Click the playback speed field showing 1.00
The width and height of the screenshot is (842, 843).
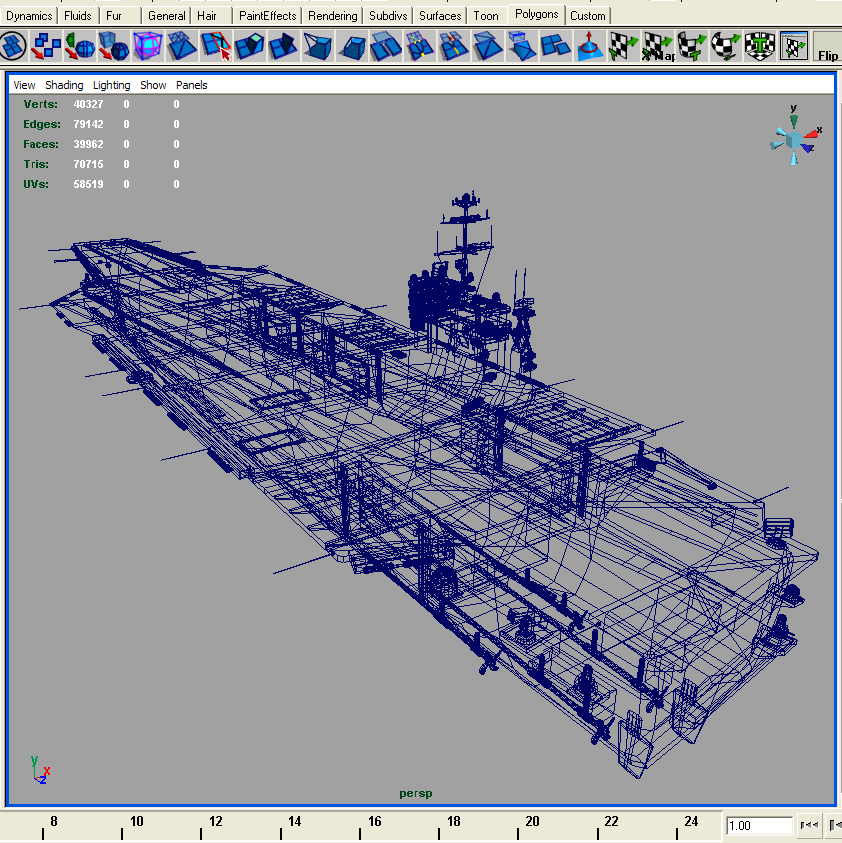coord(758,826)
